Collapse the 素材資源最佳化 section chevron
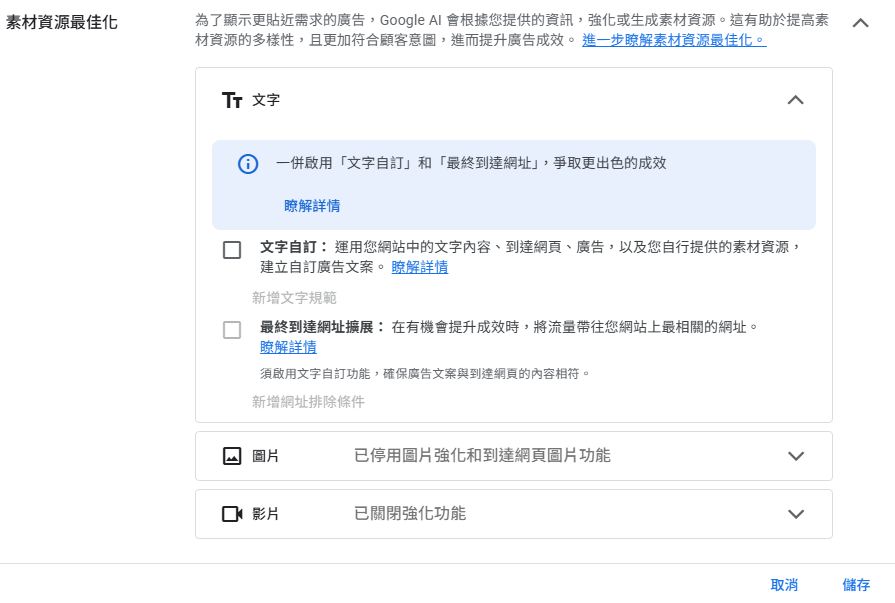 860,22
